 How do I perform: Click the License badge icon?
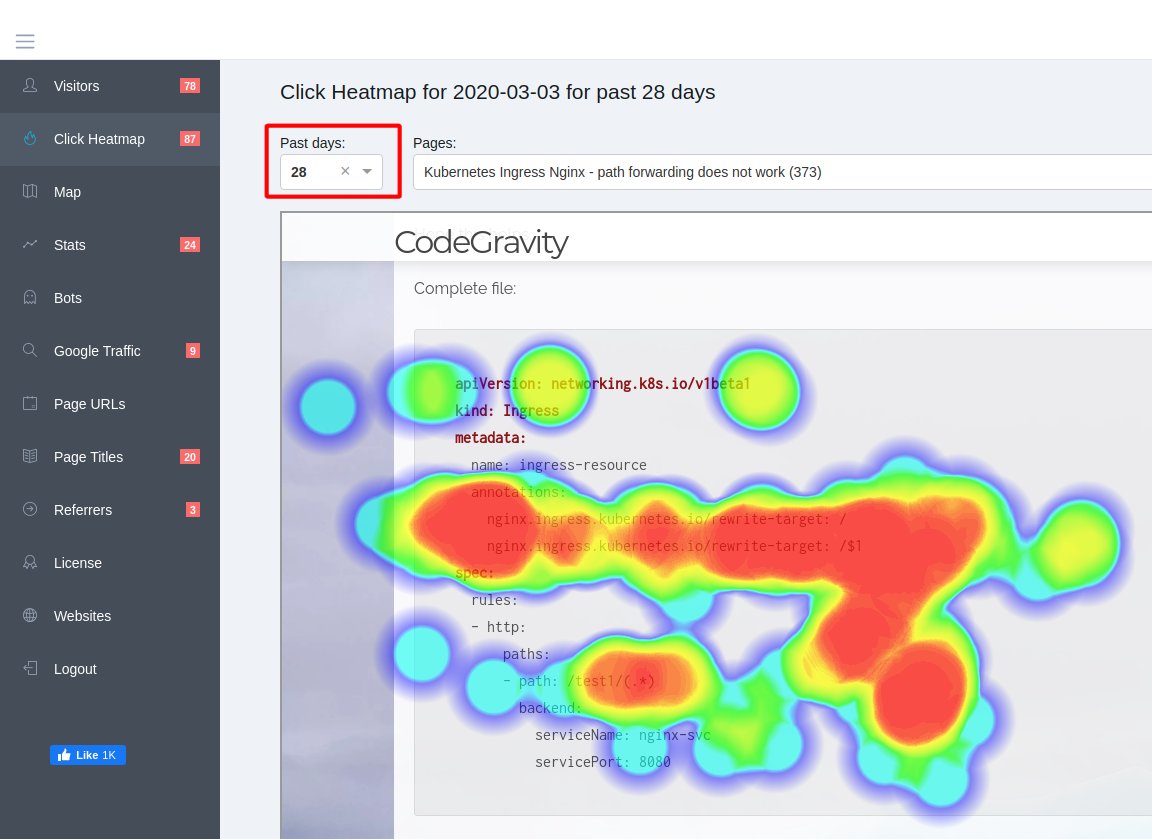(30, 562)
